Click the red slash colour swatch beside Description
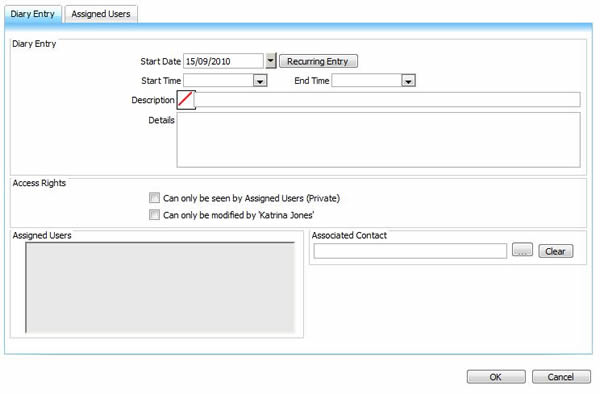This screenshot has width=600, height=394. pyautogui.click(x=186, y=100)
